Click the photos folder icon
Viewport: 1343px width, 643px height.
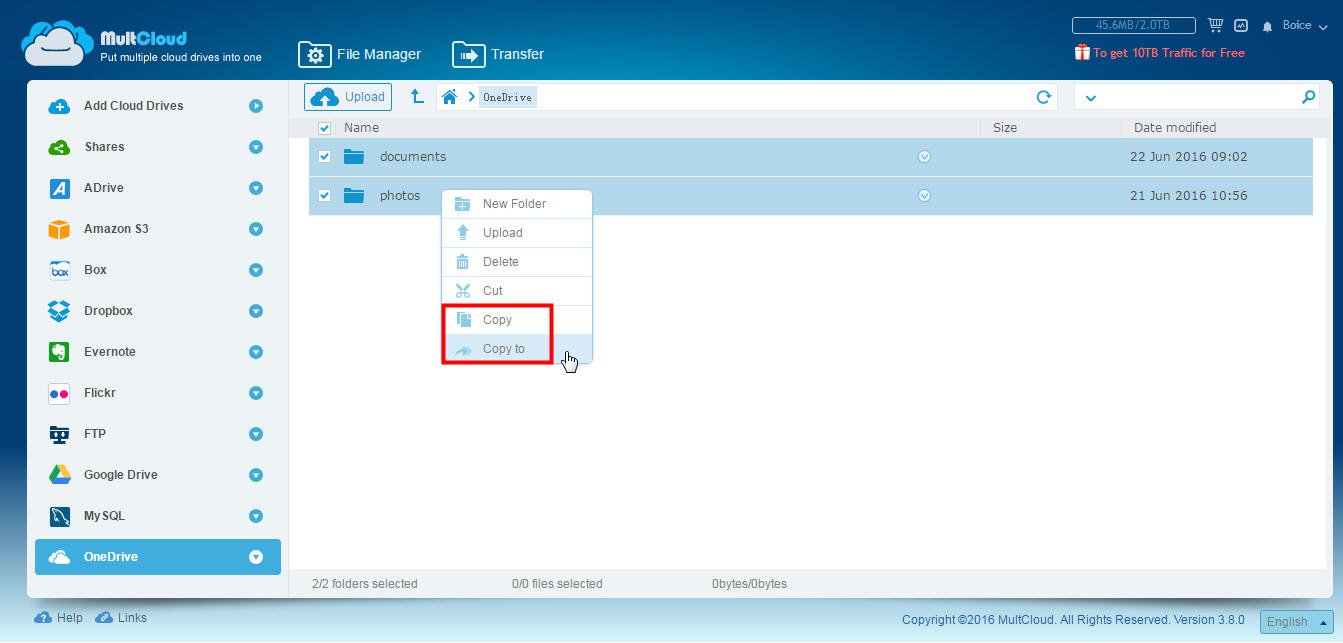click(354, 195)
